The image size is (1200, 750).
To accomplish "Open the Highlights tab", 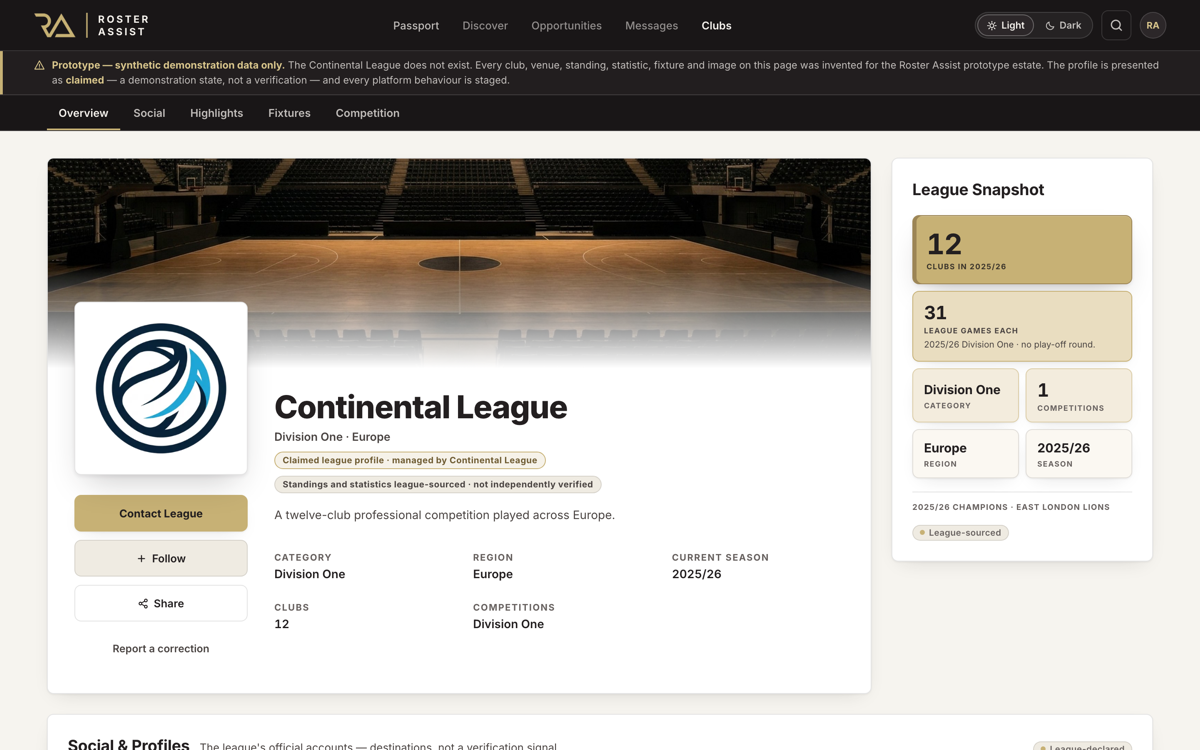I will pos(217,113).
